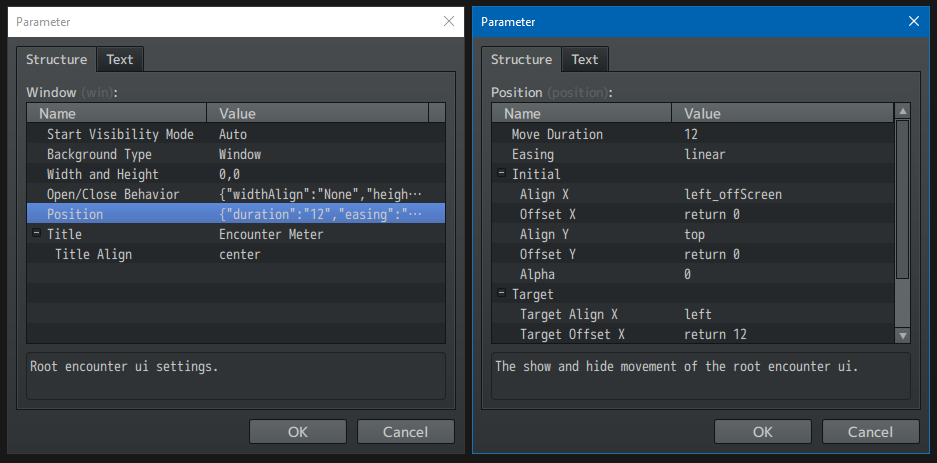
Task: Switch to Text tab in Window dialog
Action: tap(120, 59)
